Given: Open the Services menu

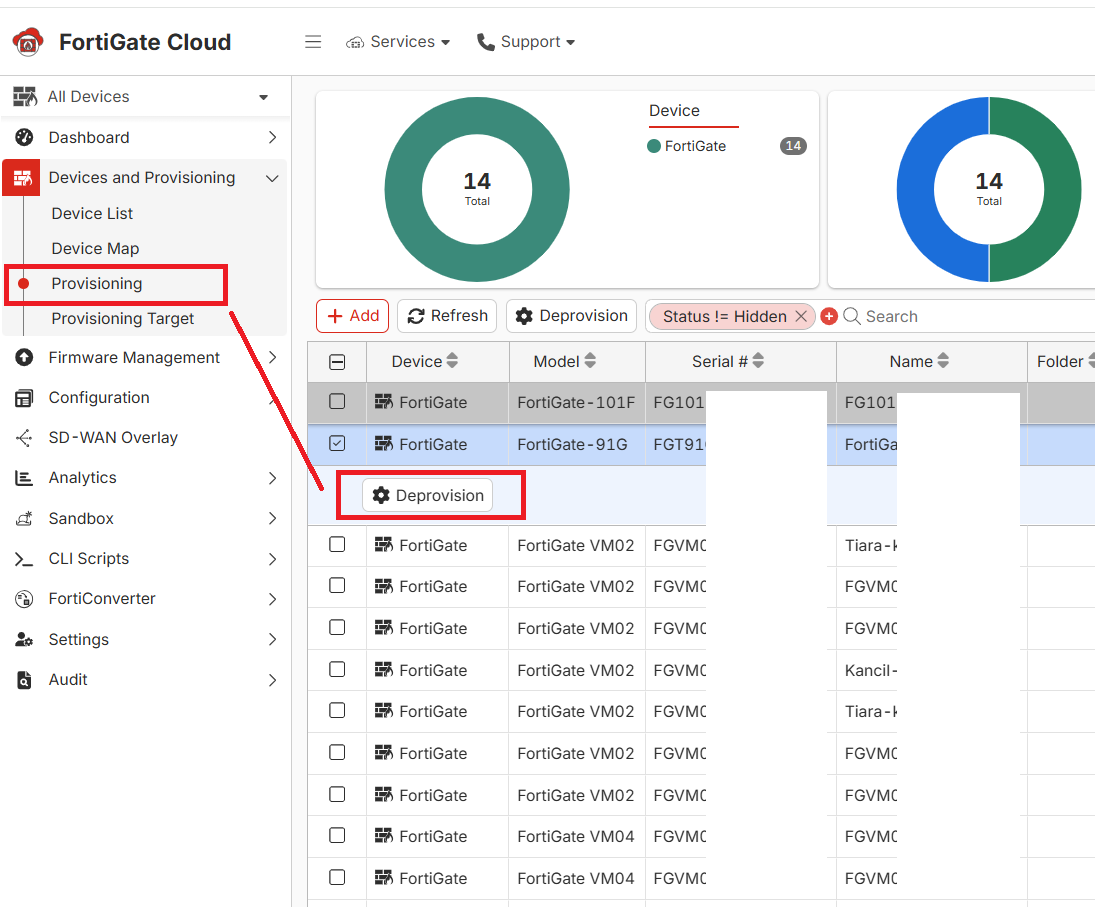Looking at the screenshot, I should [x=398, y=42].
